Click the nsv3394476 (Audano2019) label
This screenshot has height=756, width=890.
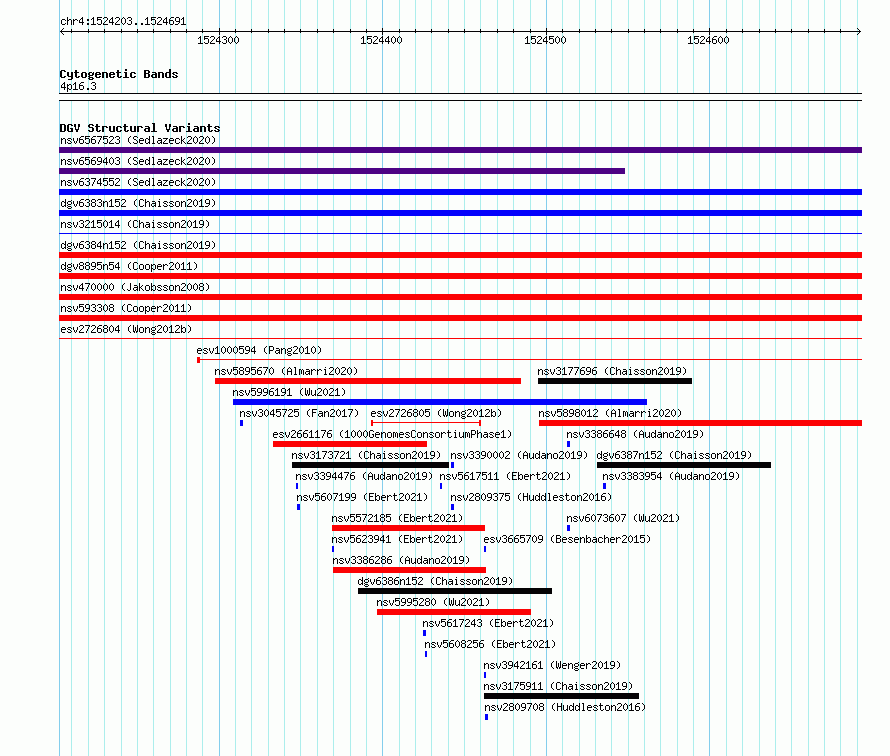(x=364, y=476)
